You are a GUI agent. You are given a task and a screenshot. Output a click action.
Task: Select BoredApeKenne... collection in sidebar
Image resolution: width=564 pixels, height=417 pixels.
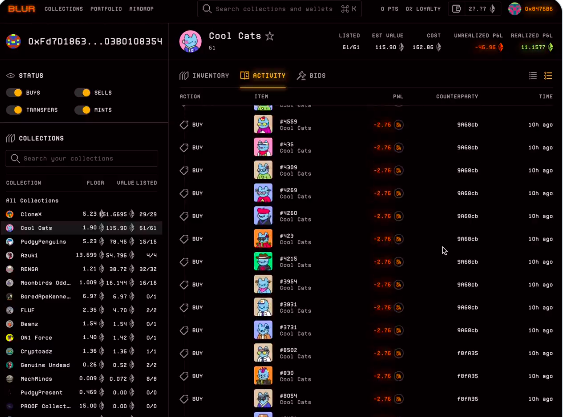point(82,296)
